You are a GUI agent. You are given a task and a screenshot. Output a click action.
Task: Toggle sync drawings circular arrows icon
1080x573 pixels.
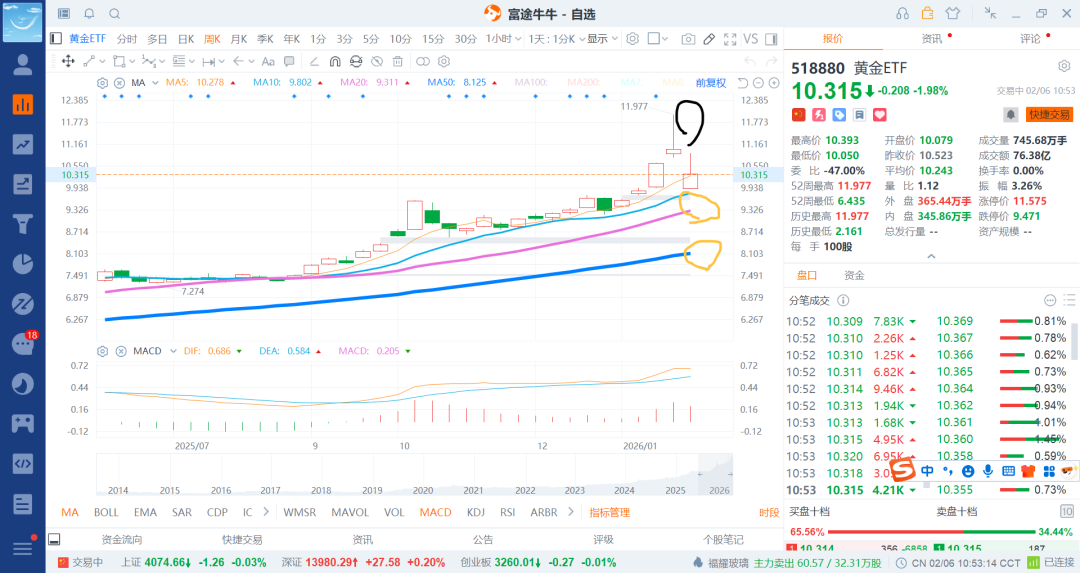click(355, 61)
